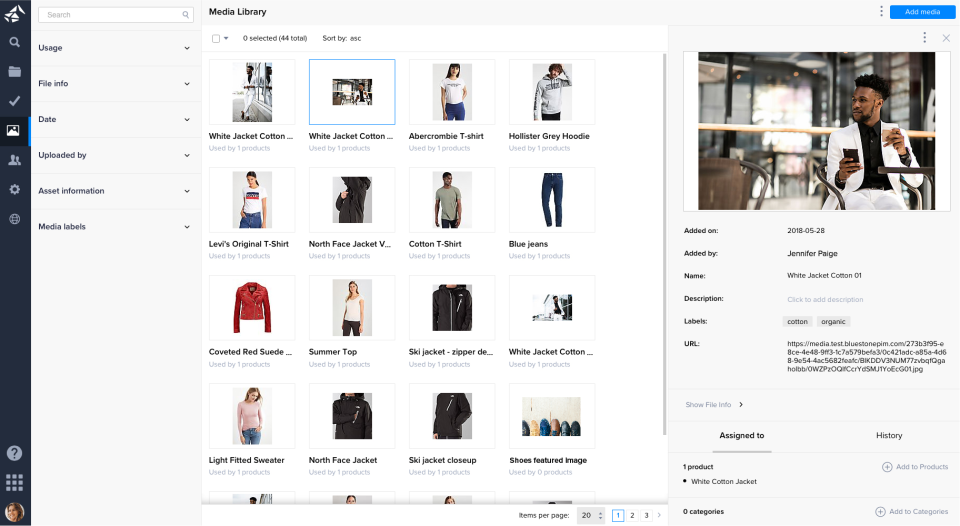
Task: Click the large preview image of White Jacket
Action: click(x=817, y=131)
